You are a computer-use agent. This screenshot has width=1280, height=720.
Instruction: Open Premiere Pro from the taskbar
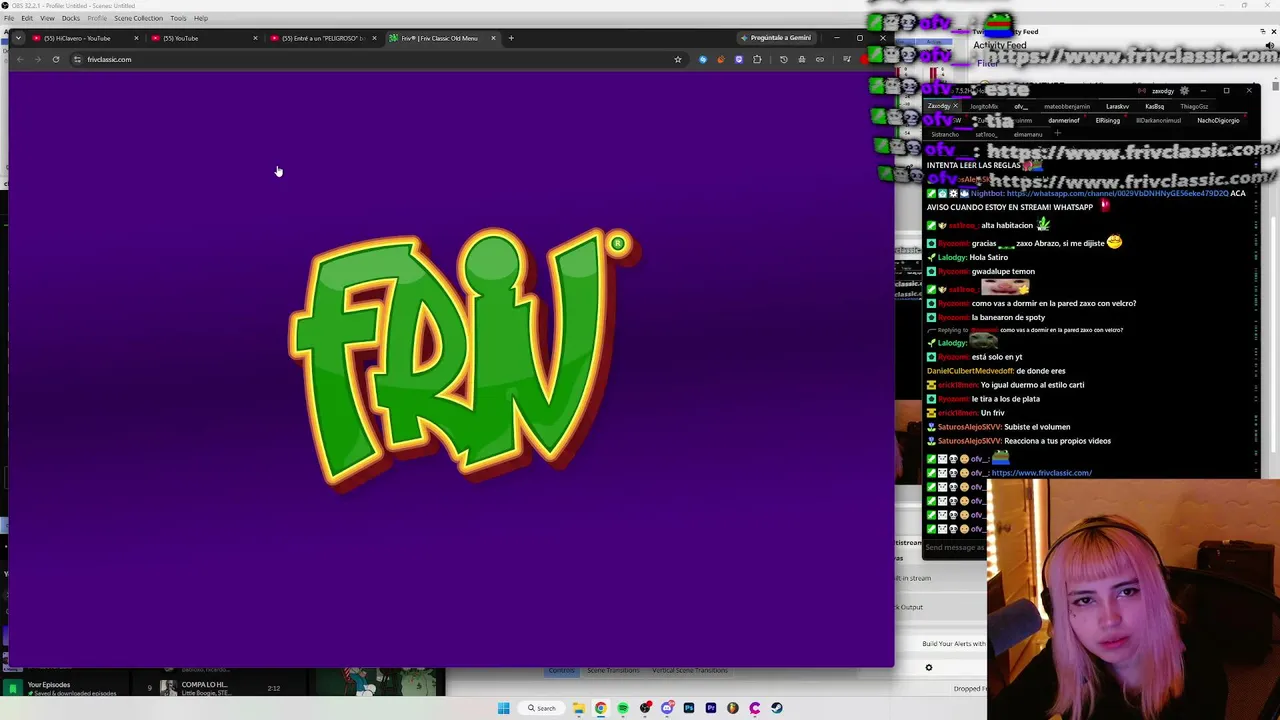(711, 708)
